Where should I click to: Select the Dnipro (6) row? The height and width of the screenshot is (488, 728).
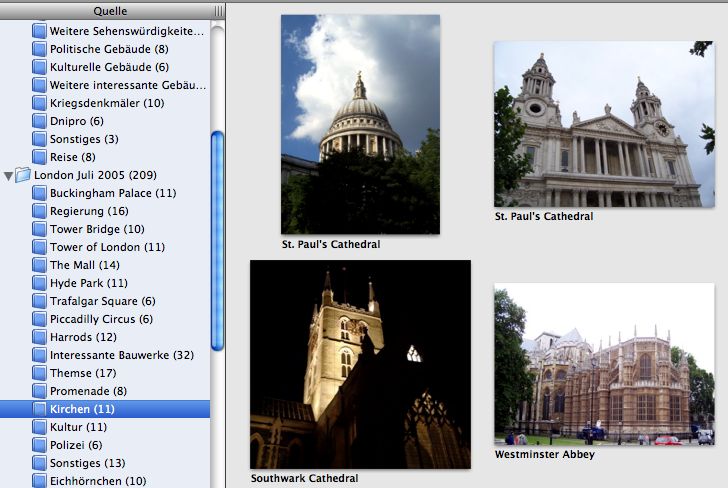point(105,121)
